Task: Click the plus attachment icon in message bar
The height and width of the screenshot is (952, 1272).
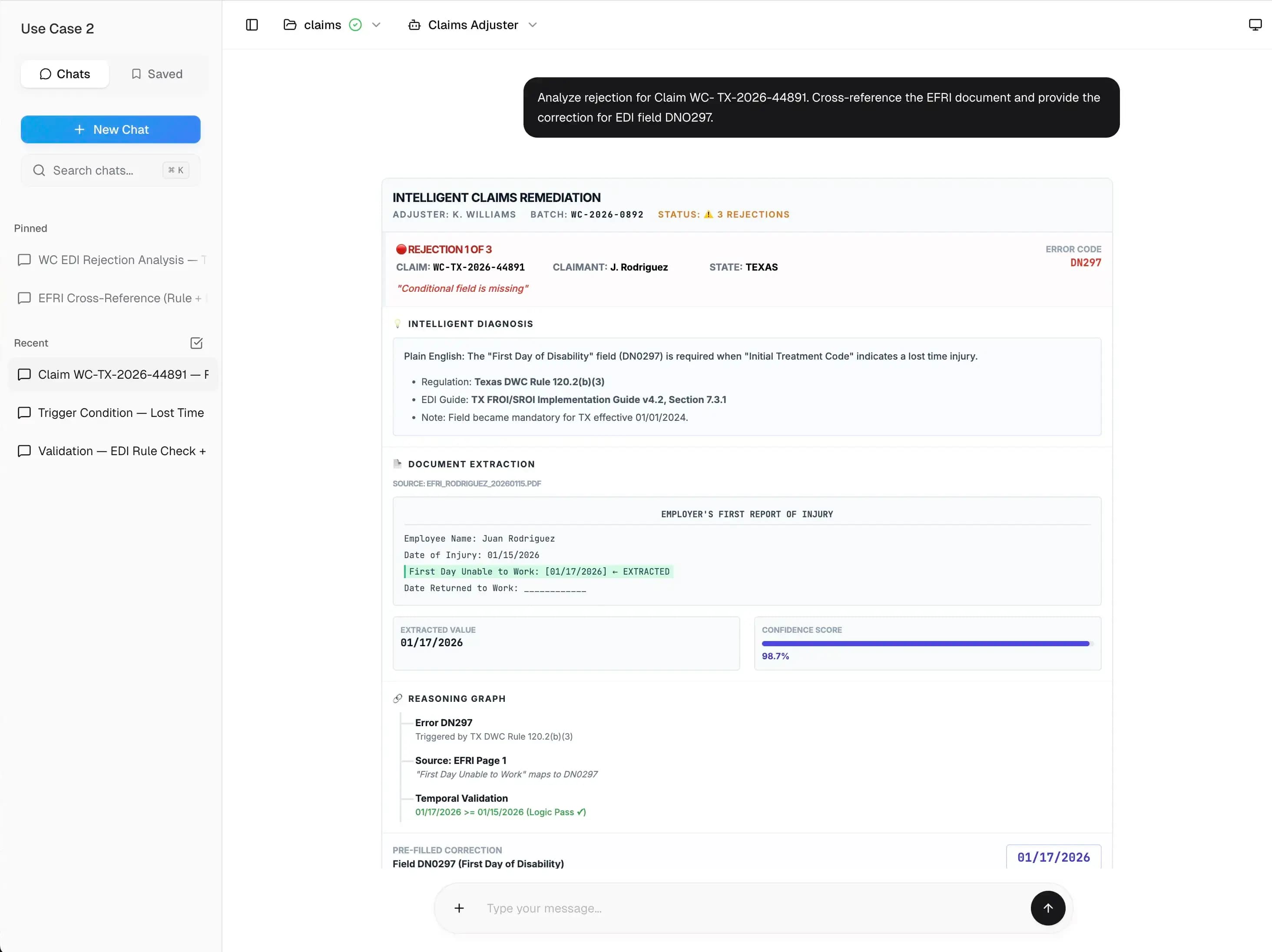Action: click(x=459, y=908)
